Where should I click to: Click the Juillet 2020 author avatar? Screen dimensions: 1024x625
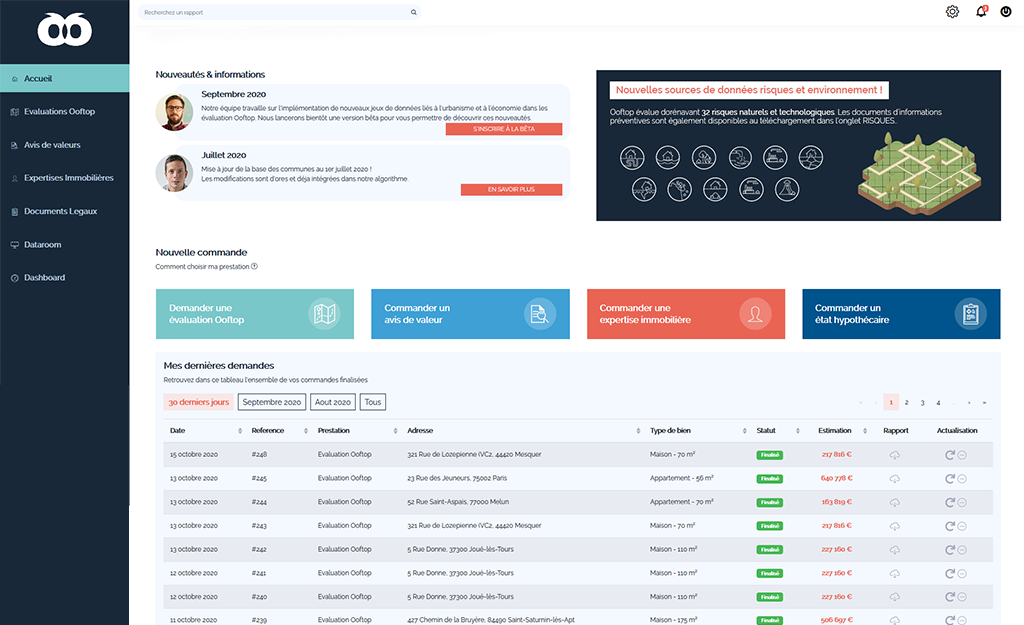click(174, 173)
